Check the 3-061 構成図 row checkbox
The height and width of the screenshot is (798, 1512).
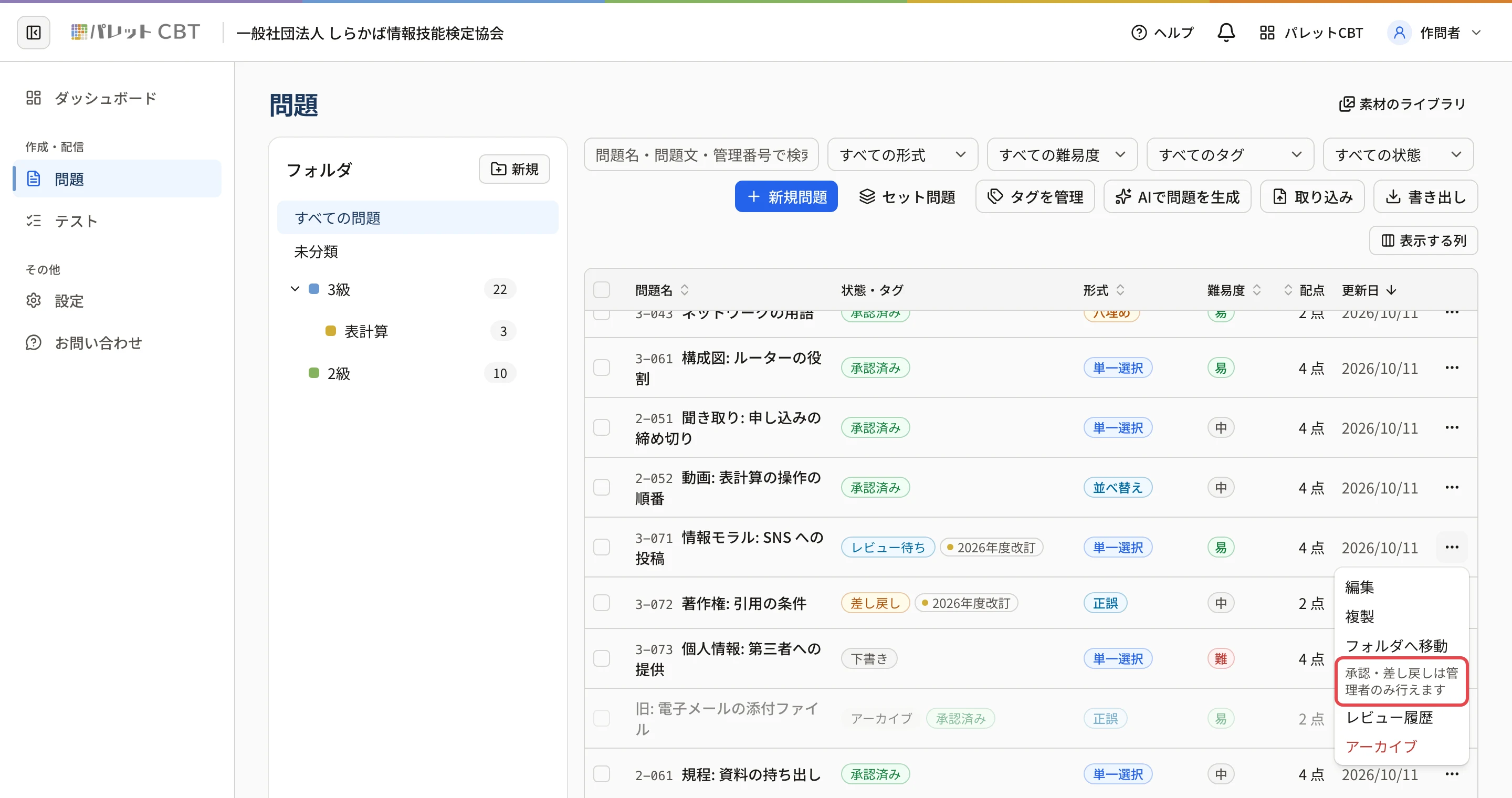tap(602, 367)
